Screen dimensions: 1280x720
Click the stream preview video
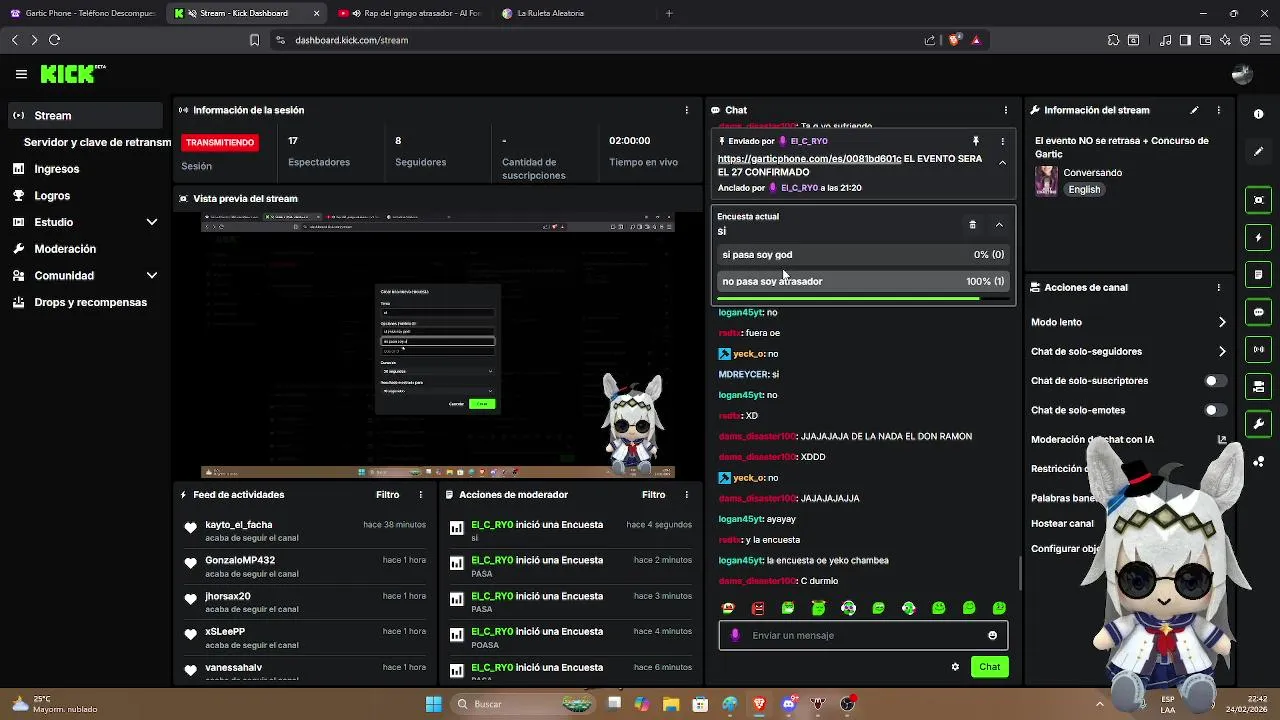438,346
